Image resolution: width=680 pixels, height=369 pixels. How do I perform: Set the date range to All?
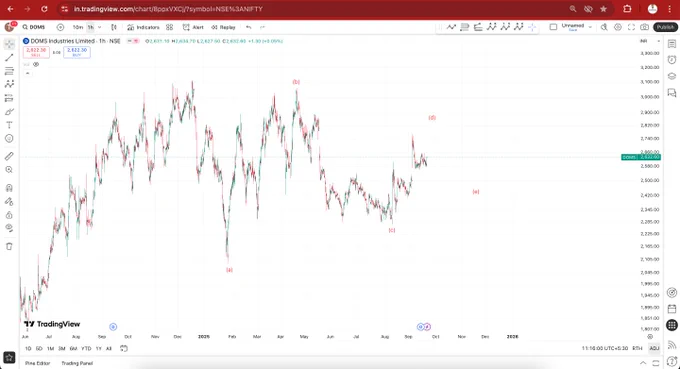pyautogui.click(x=109, y=348)
